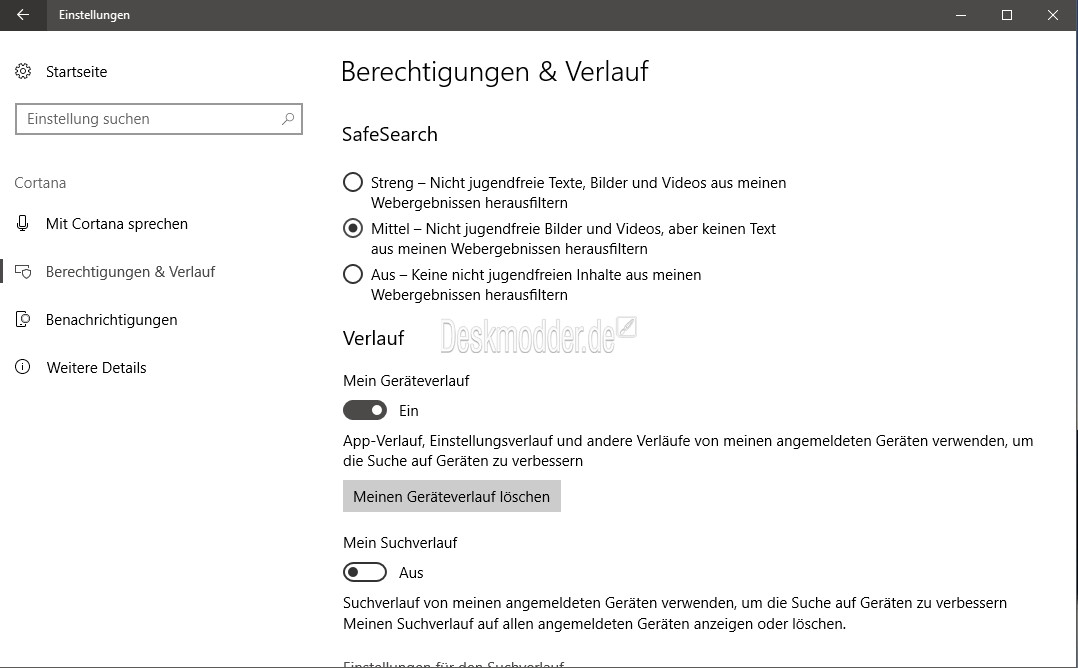The height and width of the screenshot is (668, 1078).
Task: Click the Weitere Details info icon
Action: 23,368
